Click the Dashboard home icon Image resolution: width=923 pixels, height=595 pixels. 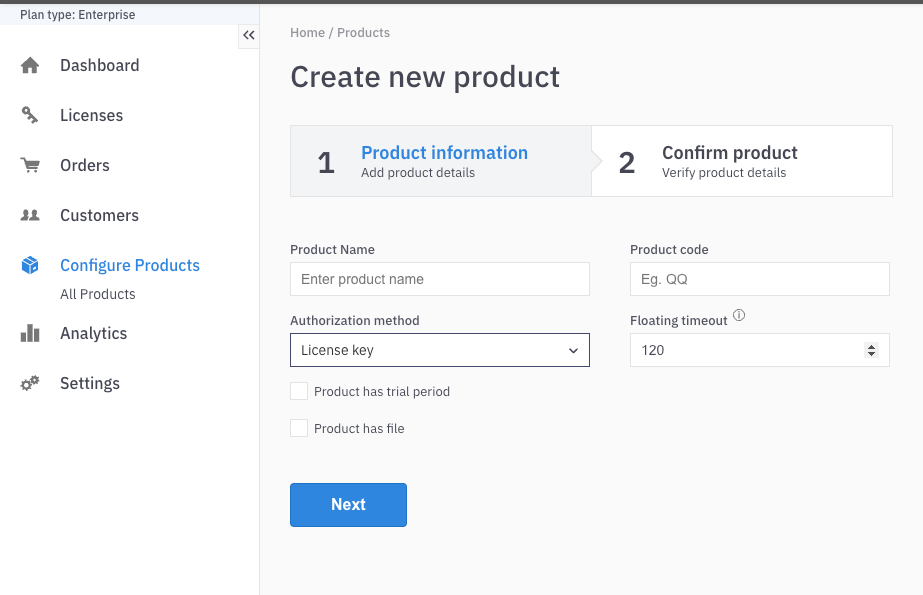tap(30, 66)
